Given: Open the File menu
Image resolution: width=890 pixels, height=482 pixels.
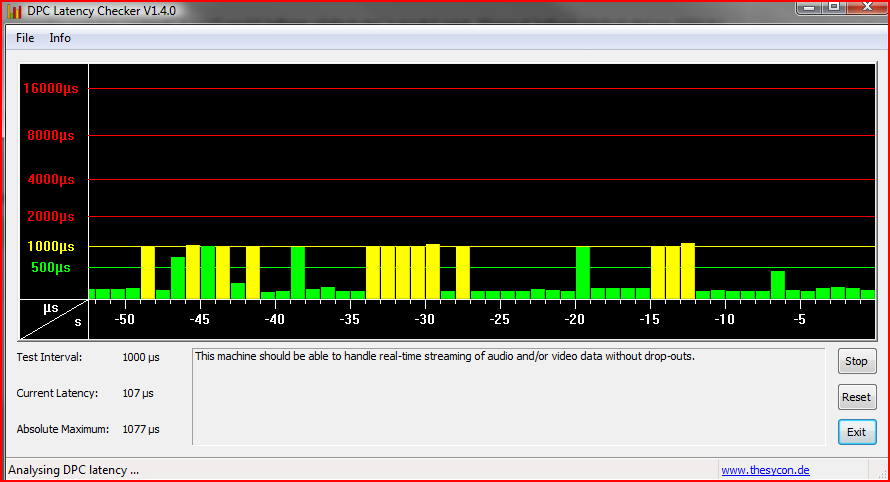Looking at the screenshot, I should 25,38.
